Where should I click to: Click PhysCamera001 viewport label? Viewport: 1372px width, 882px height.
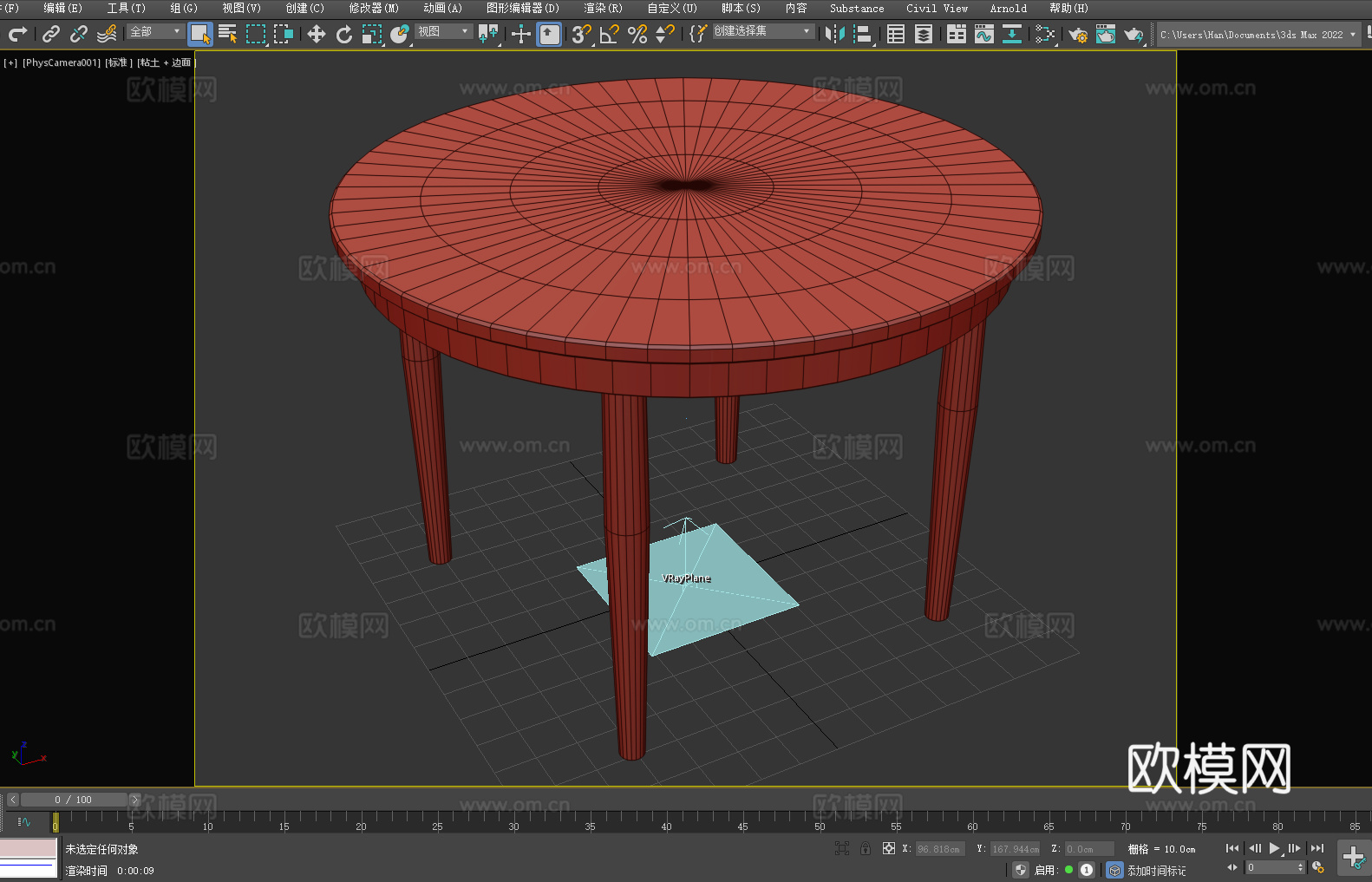[61, 62]
